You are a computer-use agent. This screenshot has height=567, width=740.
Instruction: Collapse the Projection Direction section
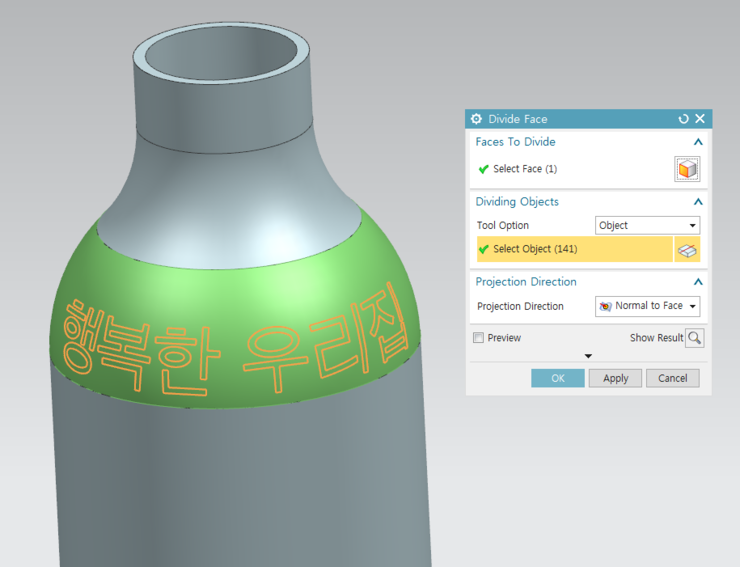click(x=698, y=282)
